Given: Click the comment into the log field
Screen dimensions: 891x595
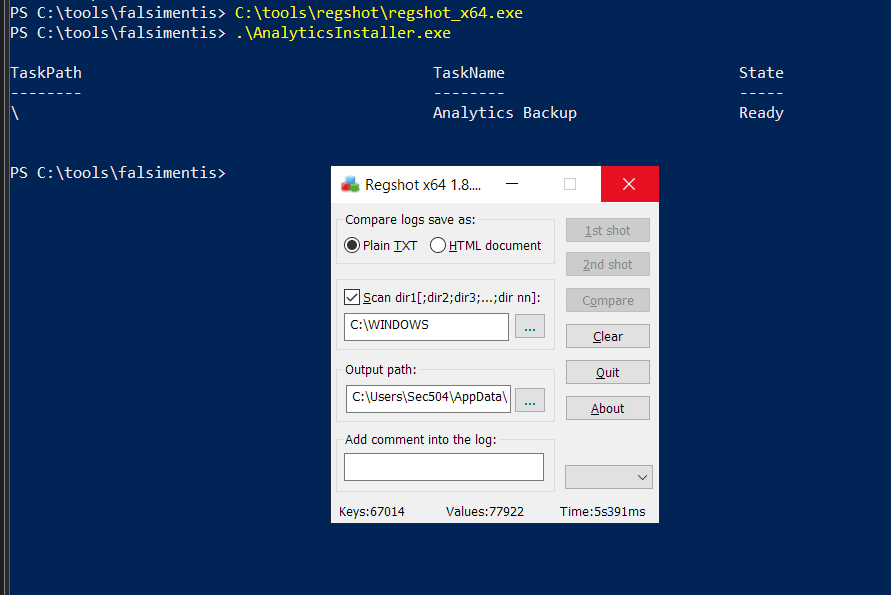Looking at the screenshot, I should click(444, 467).
